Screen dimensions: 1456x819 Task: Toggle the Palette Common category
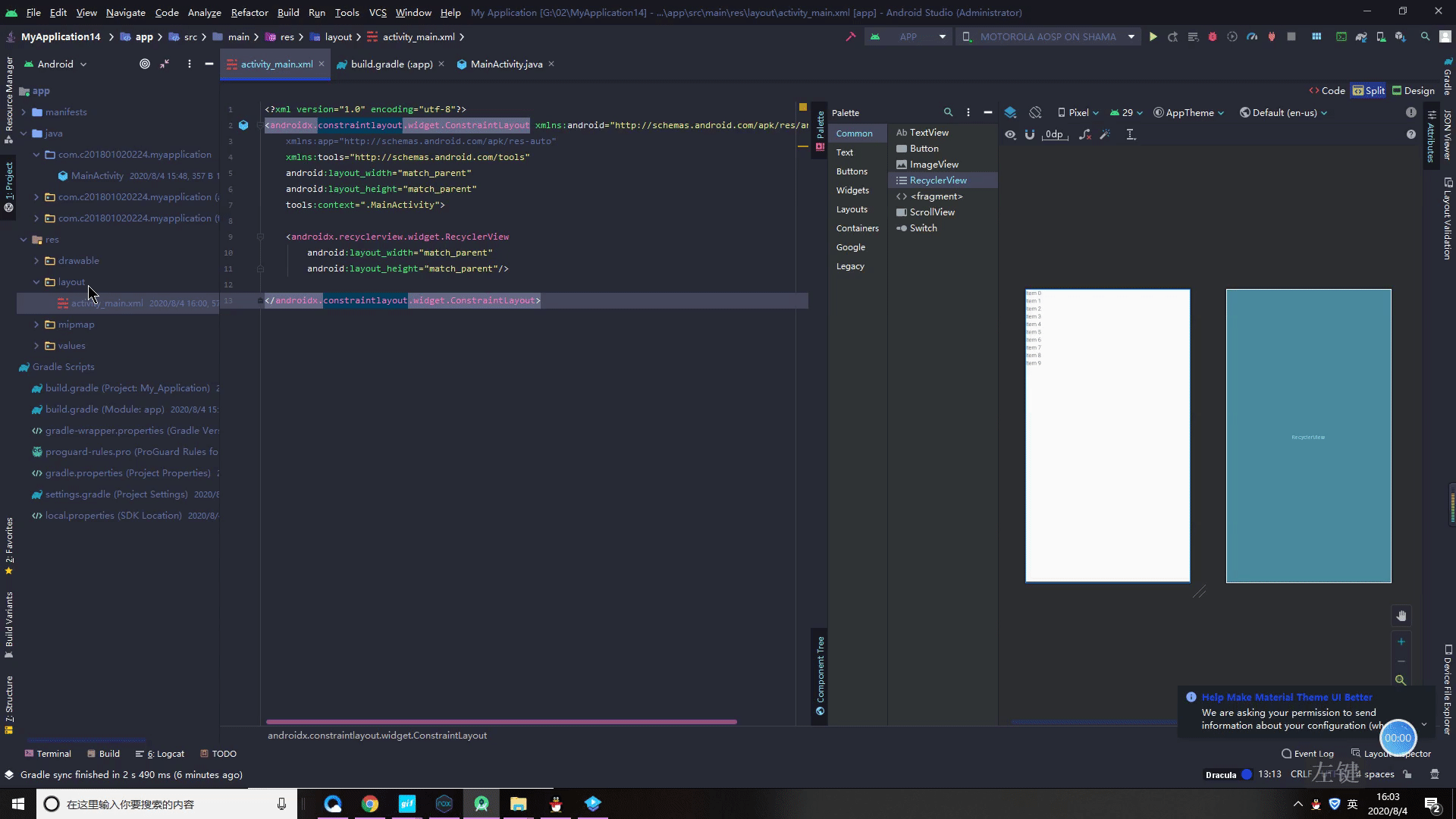coord(854,133)
